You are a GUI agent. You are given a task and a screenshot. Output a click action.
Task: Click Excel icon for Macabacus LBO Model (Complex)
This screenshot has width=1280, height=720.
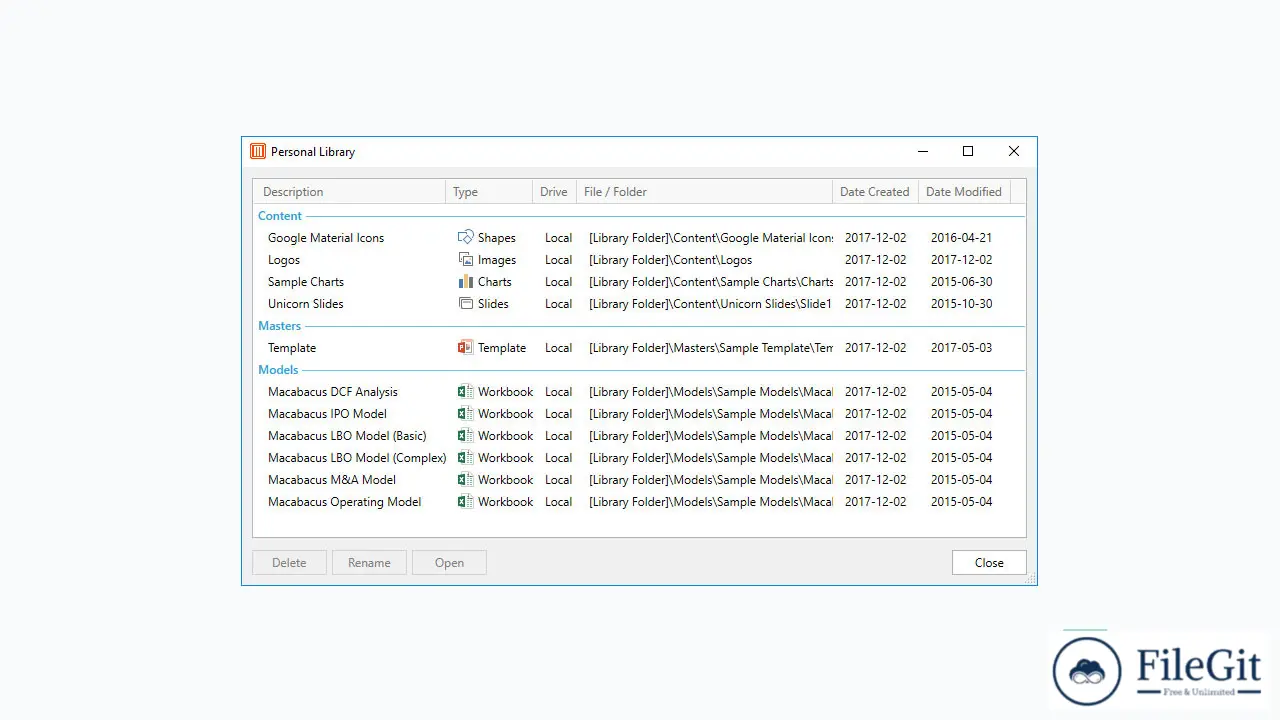pyautogui.click(x=465, y=457)
